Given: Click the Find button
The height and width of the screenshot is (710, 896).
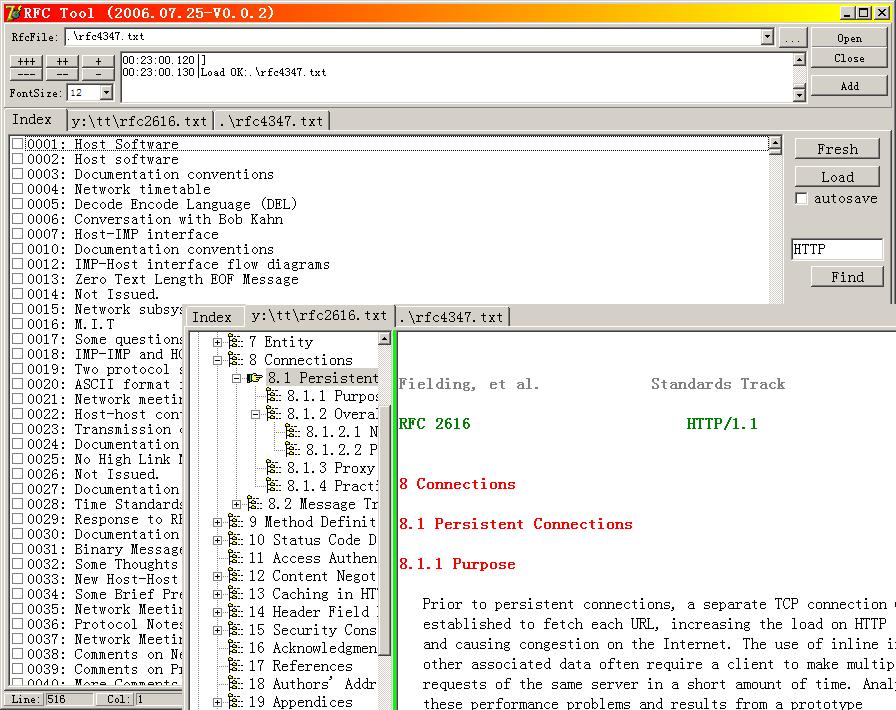Looking at the screenshot, I should pos(847,277).
